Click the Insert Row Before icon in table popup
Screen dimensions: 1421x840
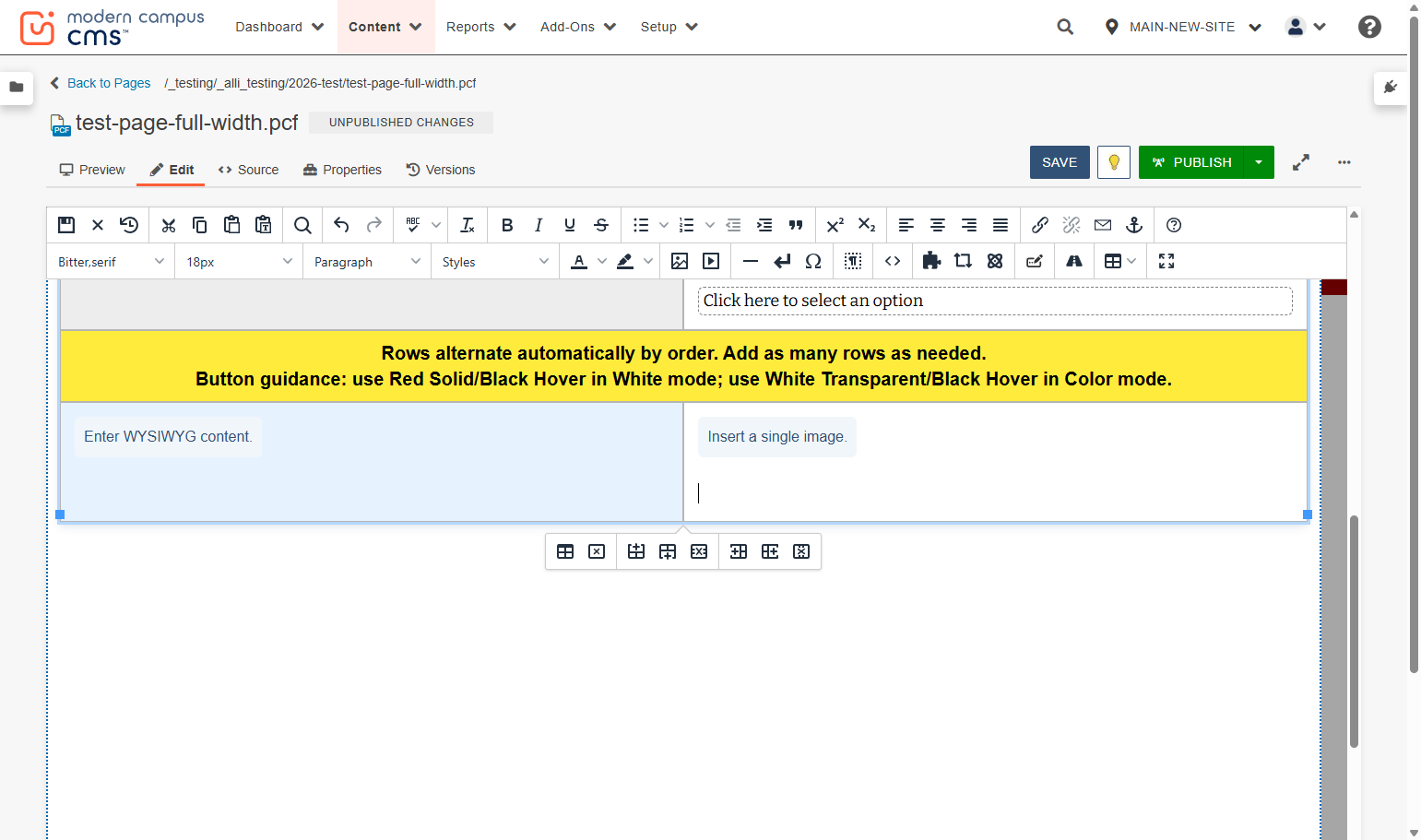tap(636, 551)
